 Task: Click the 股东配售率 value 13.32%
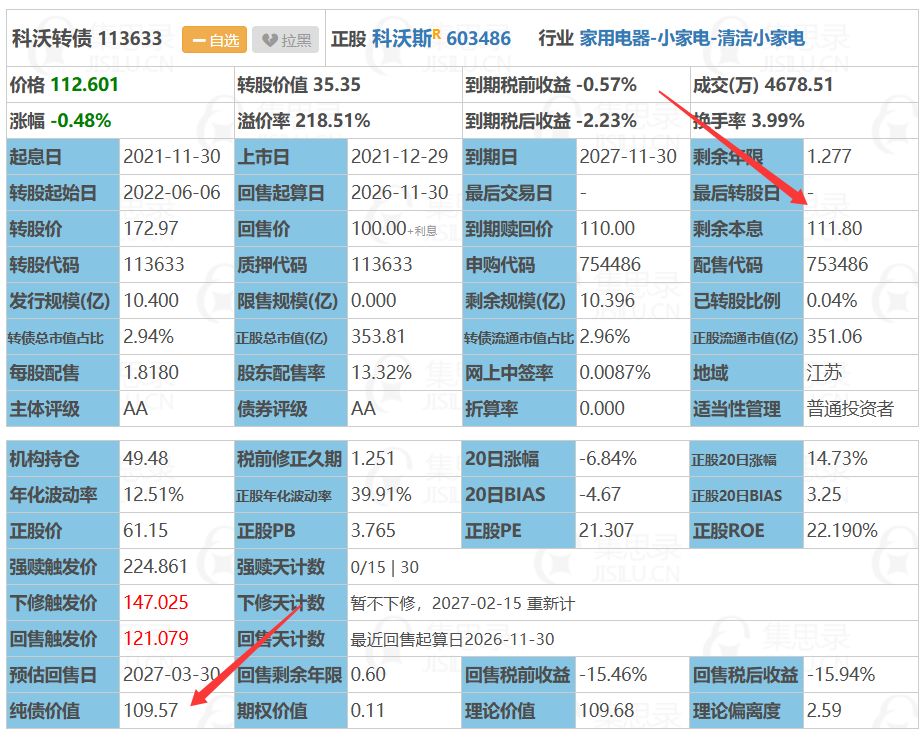tap(381, 372)
